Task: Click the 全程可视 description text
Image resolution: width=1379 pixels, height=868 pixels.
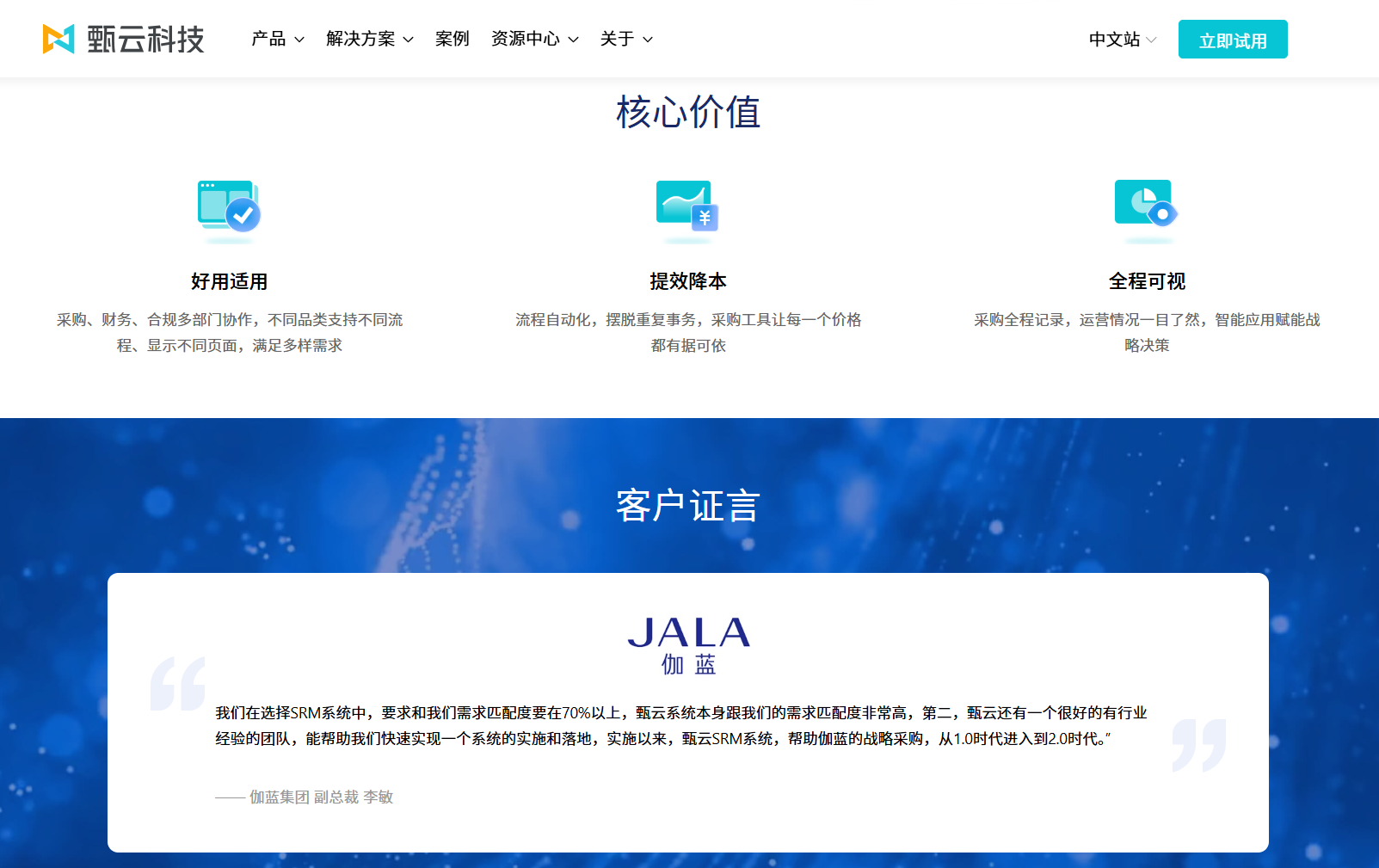Action: pos(1147,332)
